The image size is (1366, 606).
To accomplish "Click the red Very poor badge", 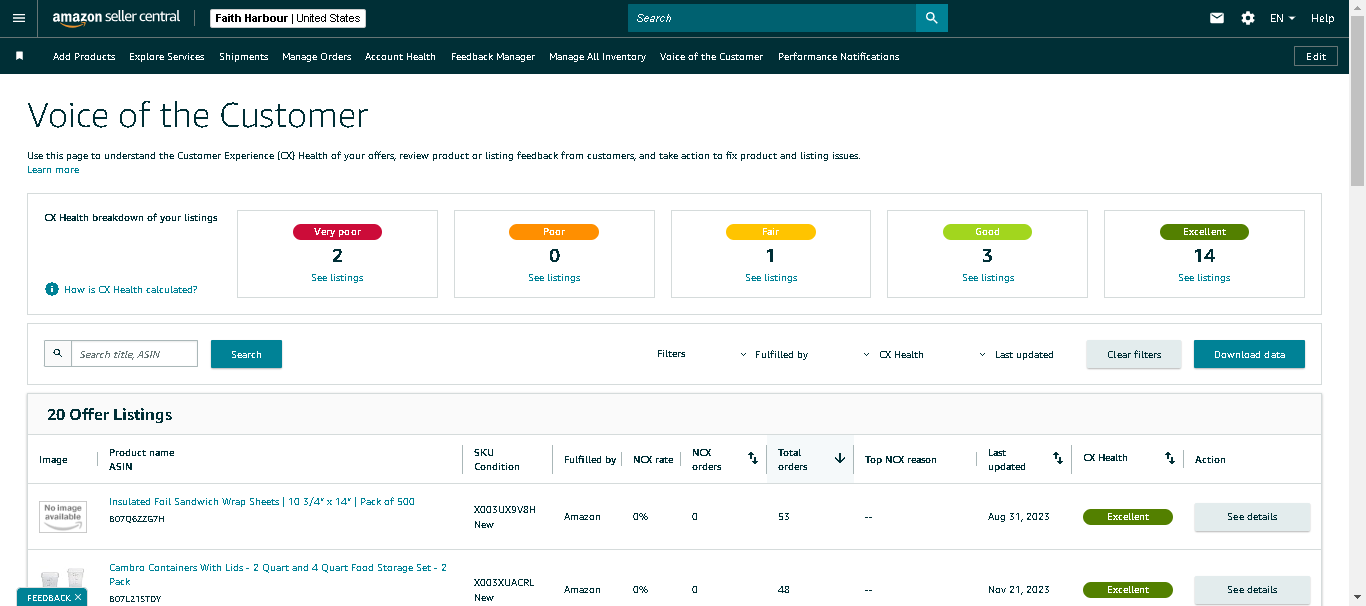I will click(337, 232).
